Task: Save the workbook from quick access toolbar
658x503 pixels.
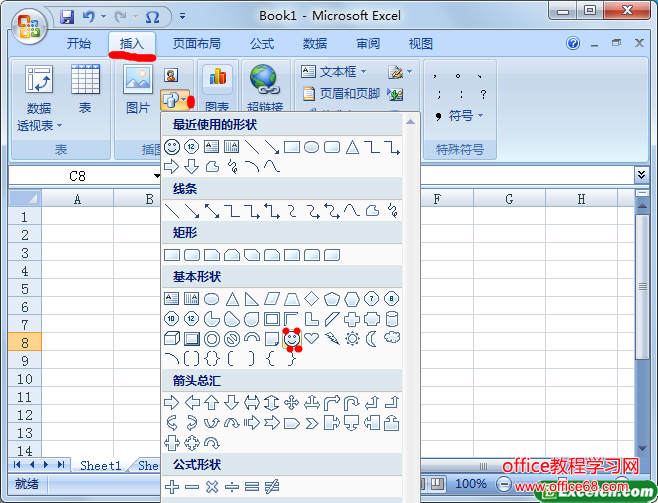Action: [67, 17]
